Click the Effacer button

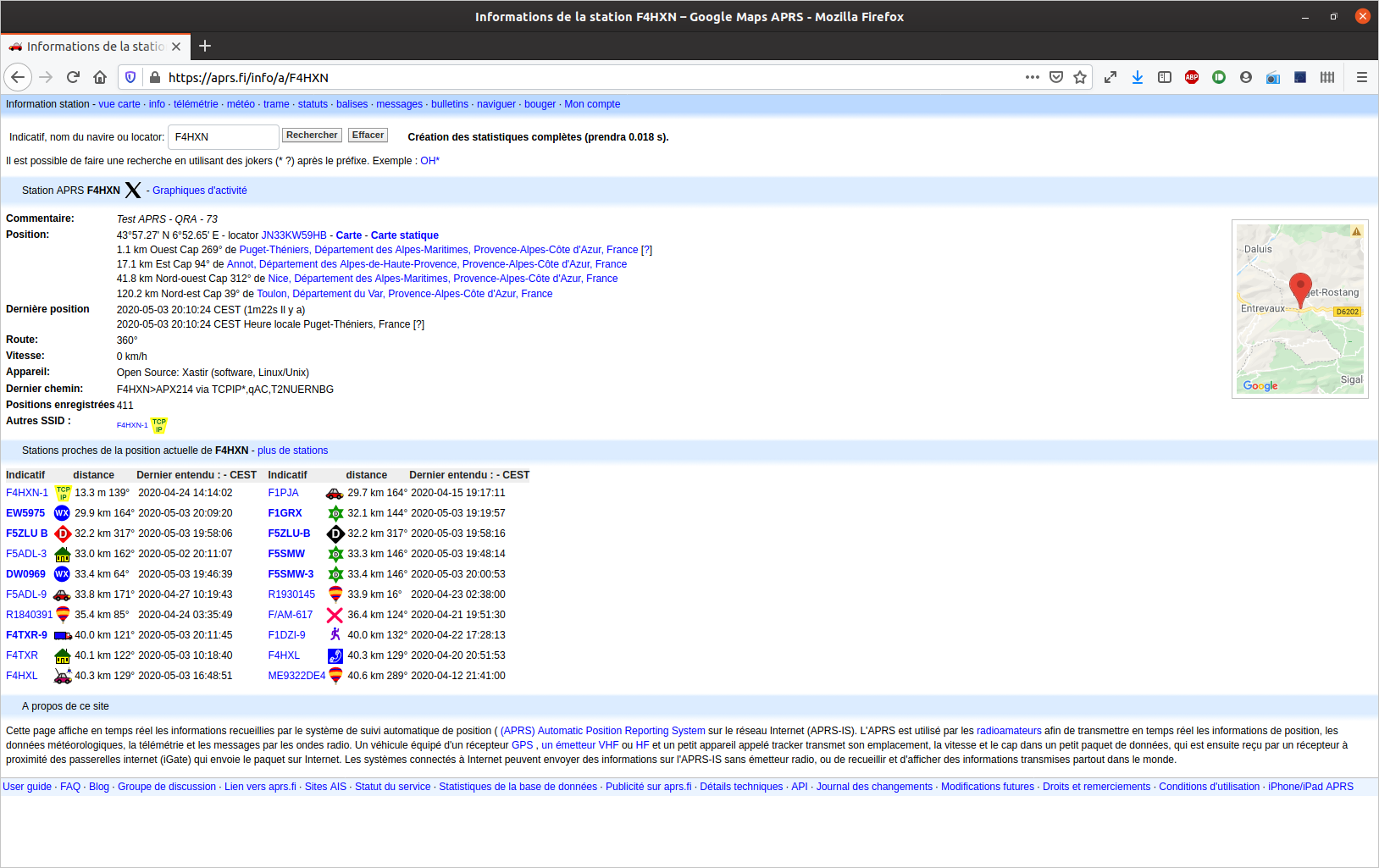click(368, 135)
